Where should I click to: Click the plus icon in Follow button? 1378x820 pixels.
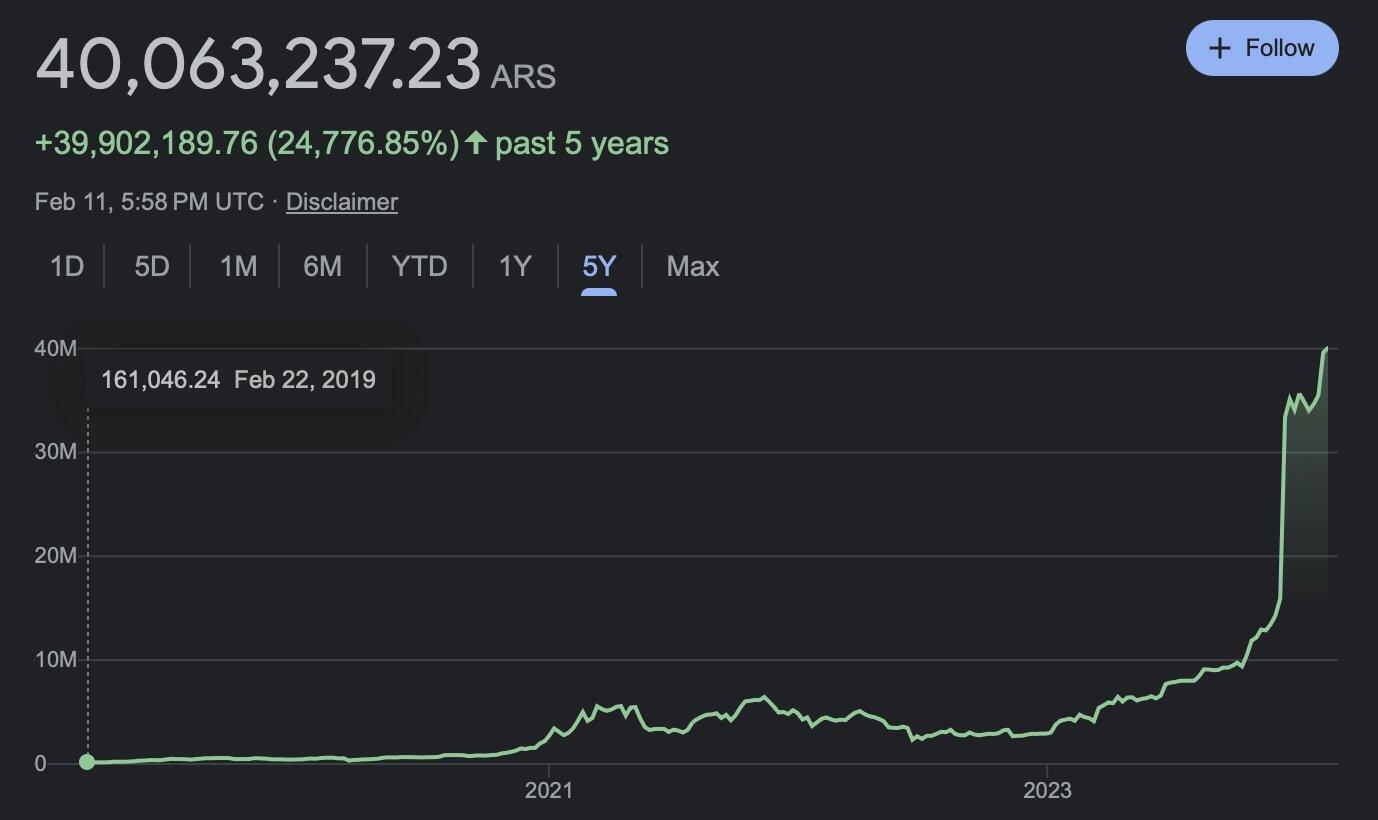1219,48
